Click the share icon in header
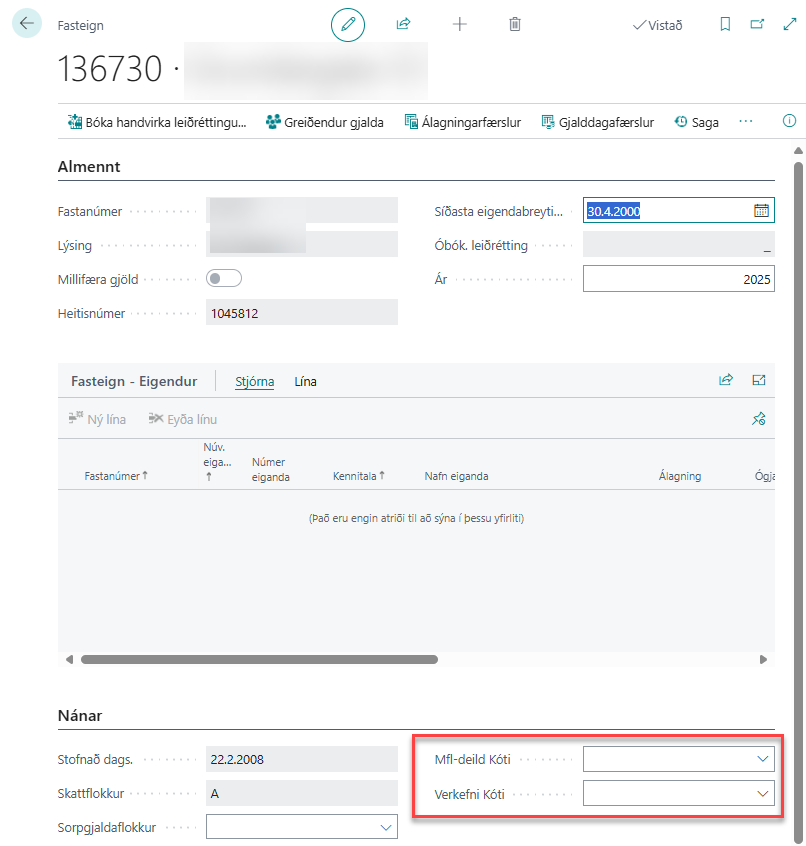This screenshot has height=846, width=806. click(404, 25)
